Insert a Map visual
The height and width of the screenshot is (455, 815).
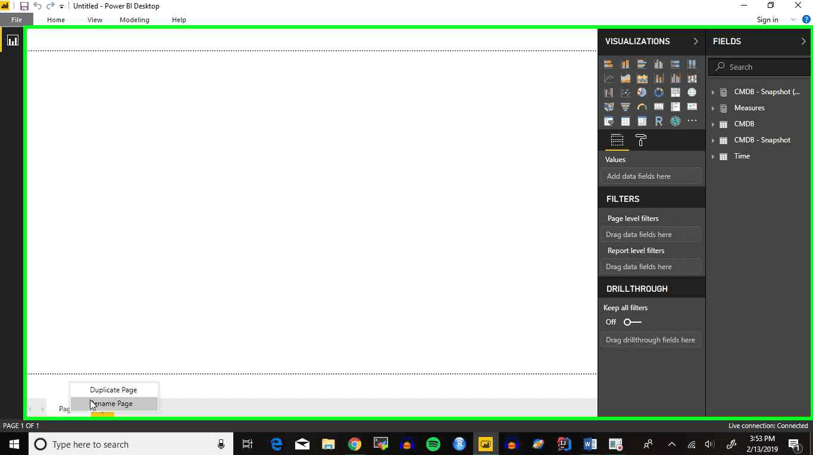[x=692, y=93]
